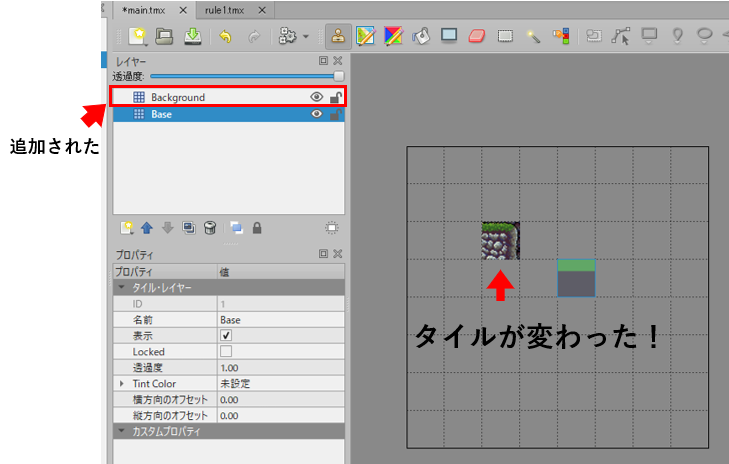The height and width of the screenshot is (464, 729).
Task: Hide the Background layer
Action: click(x=317, y=97)
